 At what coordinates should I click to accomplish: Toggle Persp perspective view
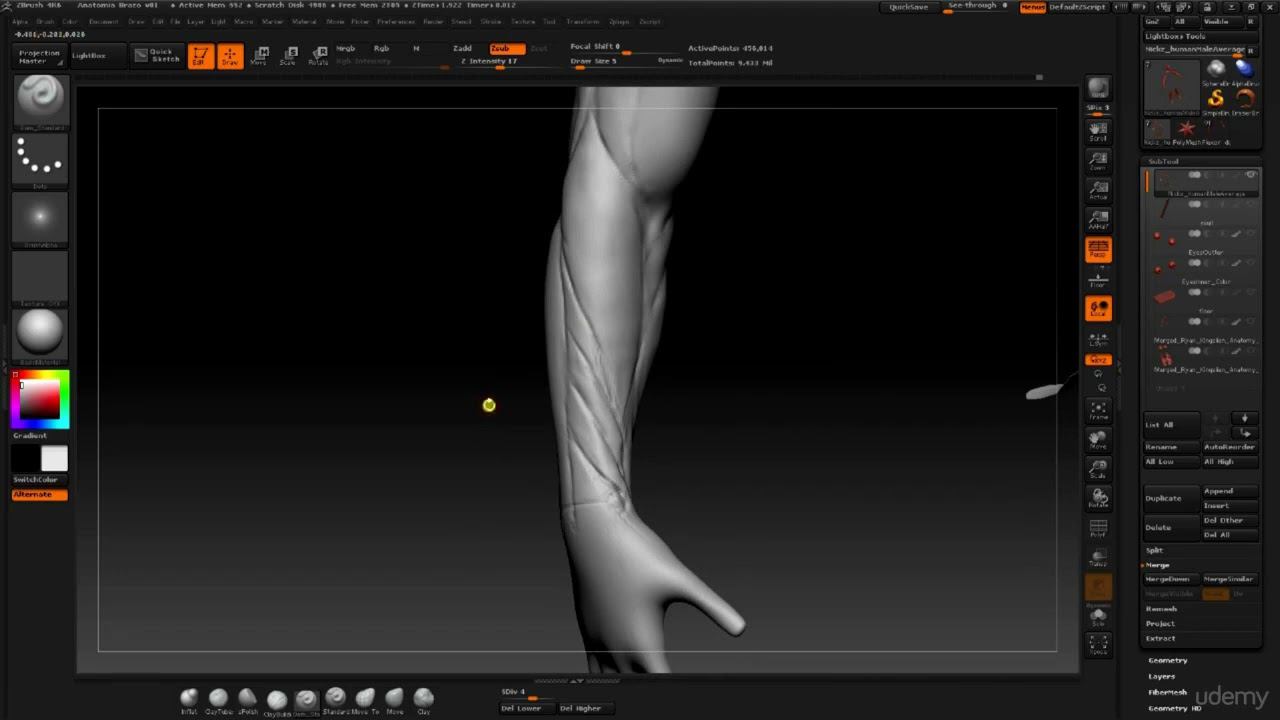1098,249
